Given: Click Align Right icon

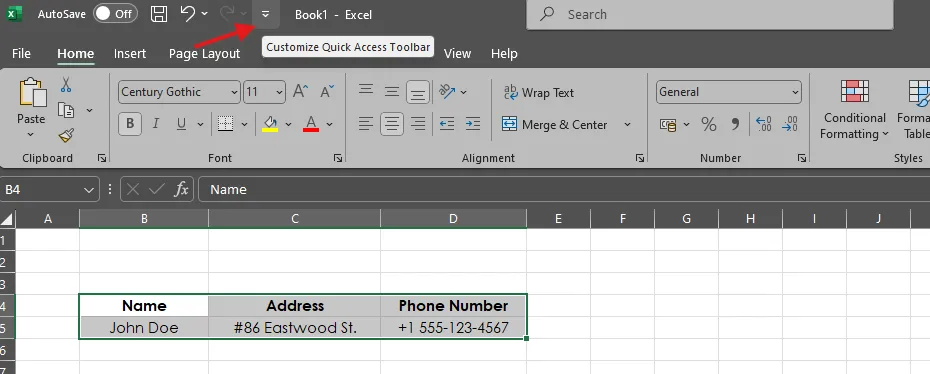Looking at the screenshot, I should point(418,124).
